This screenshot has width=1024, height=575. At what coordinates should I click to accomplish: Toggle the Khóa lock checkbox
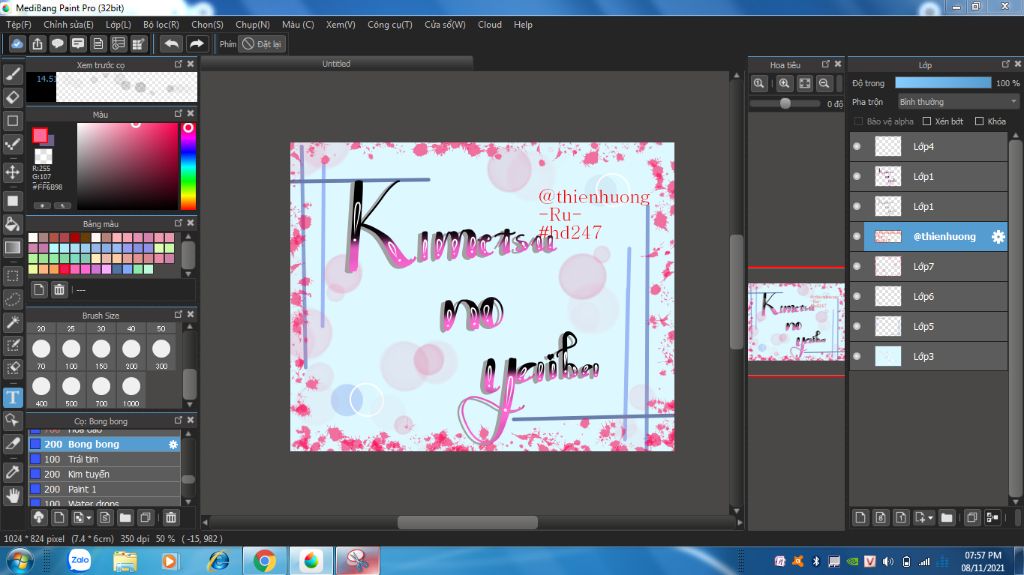click(979, 122)
